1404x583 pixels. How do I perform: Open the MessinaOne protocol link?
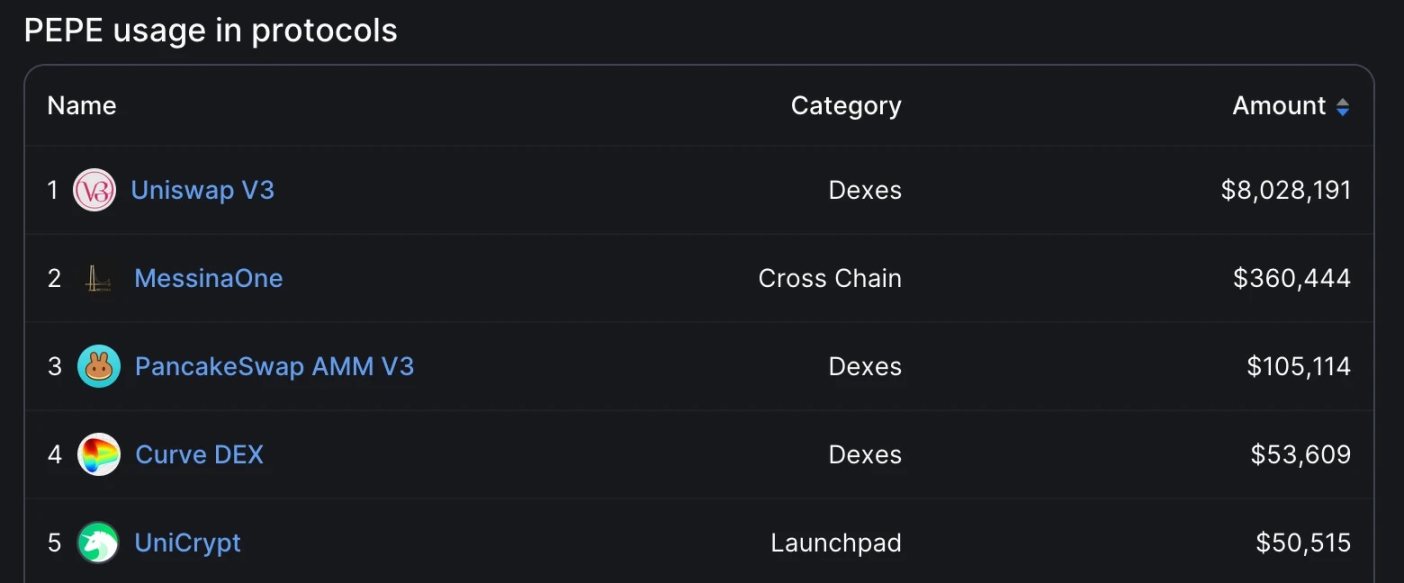[x=209, y=278]
